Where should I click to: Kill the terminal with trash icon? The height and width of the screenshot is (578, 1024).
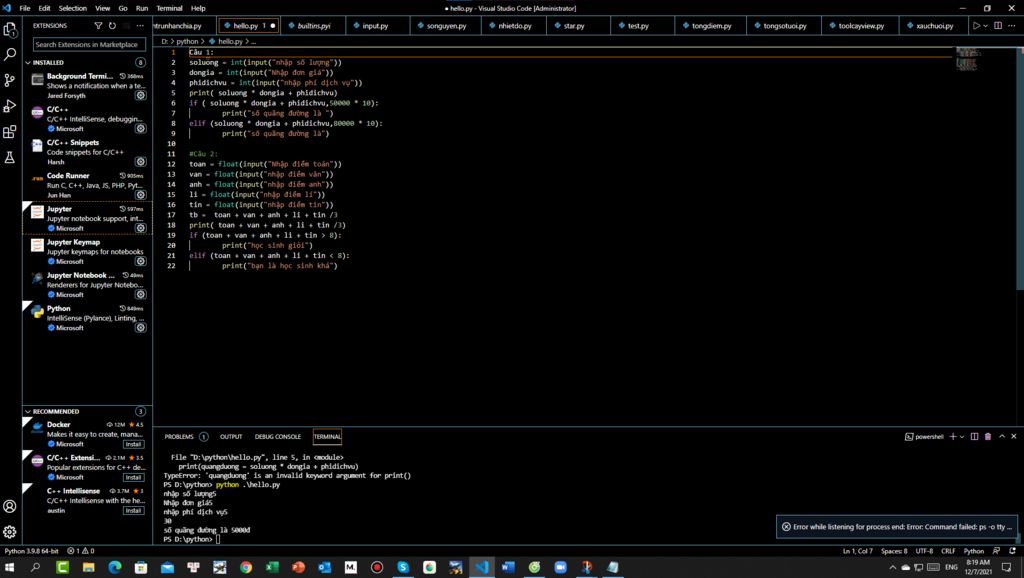pyautogui.click(x=987, y=436)
